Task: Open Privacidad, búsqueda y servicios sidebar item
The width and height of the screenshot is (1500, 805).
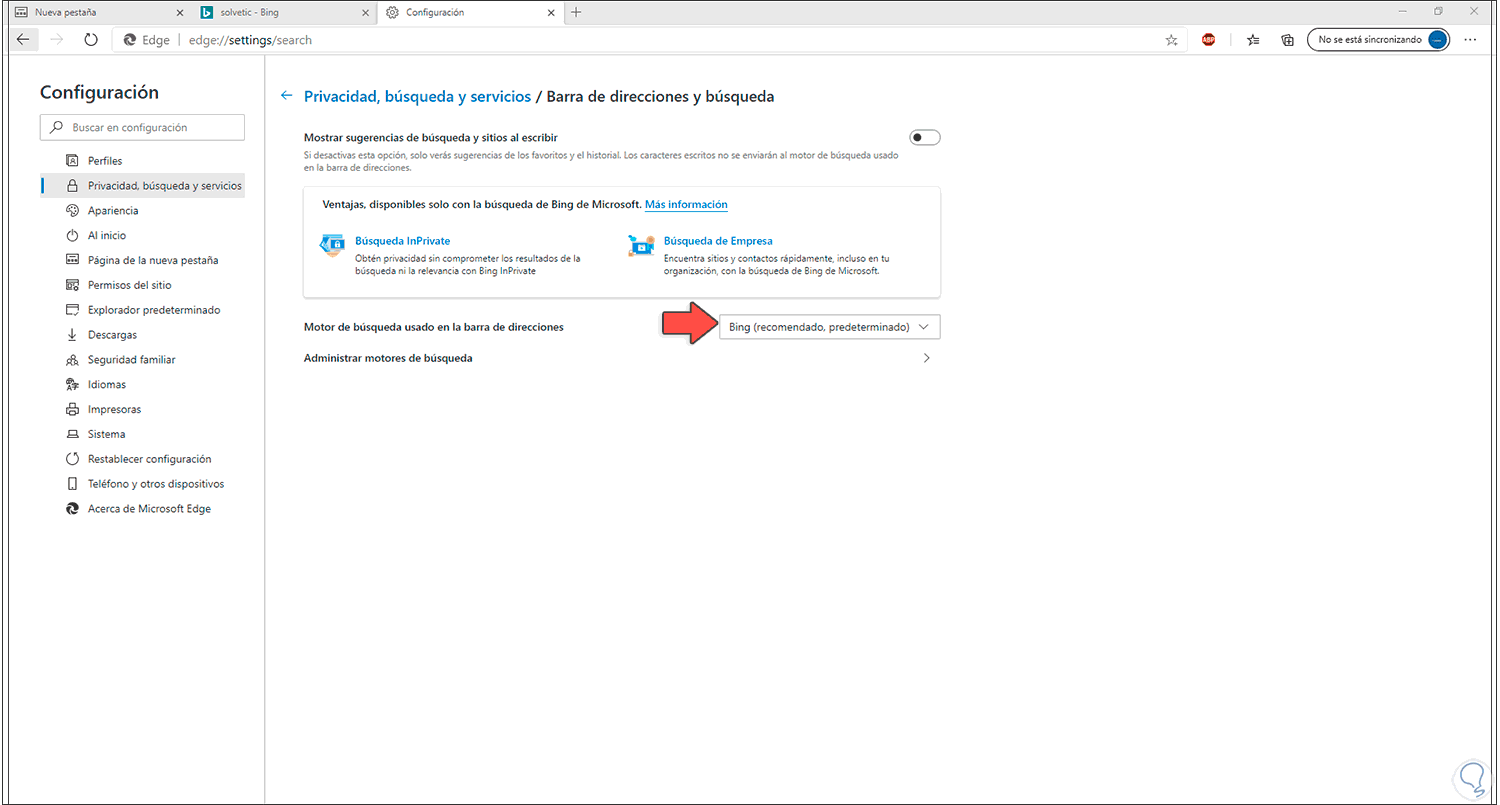Action: point(142,186)
